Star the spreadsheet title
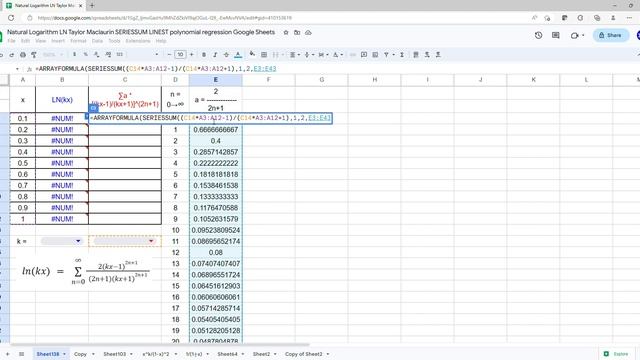640x360 pixels. point(286,32)
